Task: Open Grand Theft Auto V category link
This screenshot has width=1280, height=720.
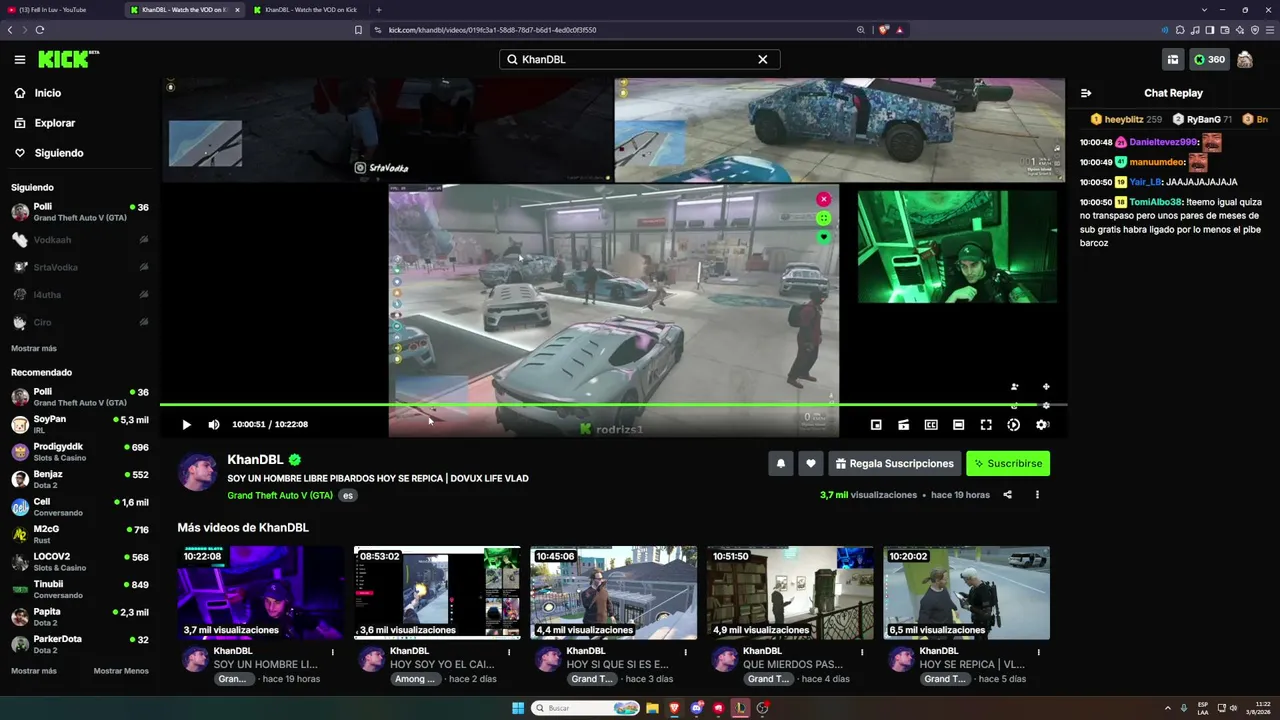Action: (x=280, y=496)
